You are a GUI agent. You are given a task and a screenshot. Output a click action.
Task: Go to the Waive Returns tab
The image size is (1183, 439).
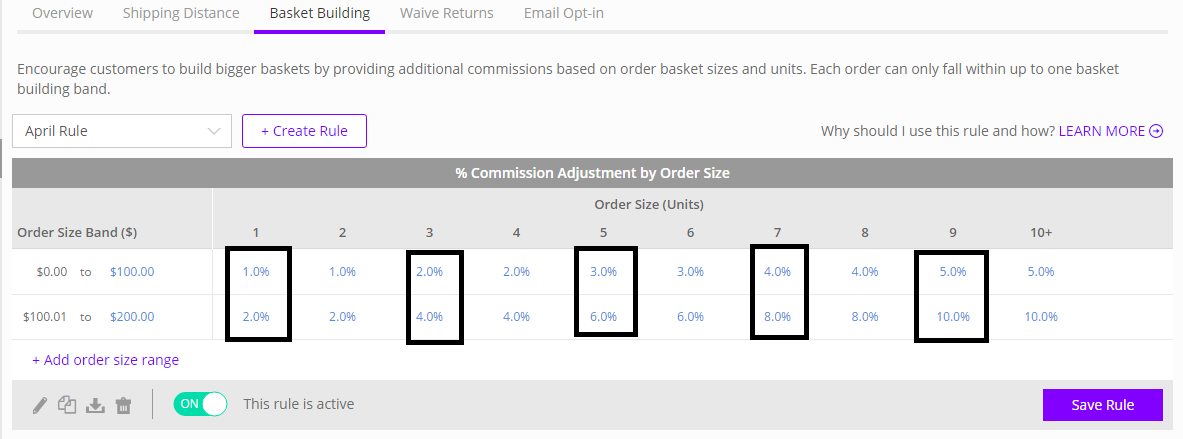pyautogui.click(x=447, y=13)
